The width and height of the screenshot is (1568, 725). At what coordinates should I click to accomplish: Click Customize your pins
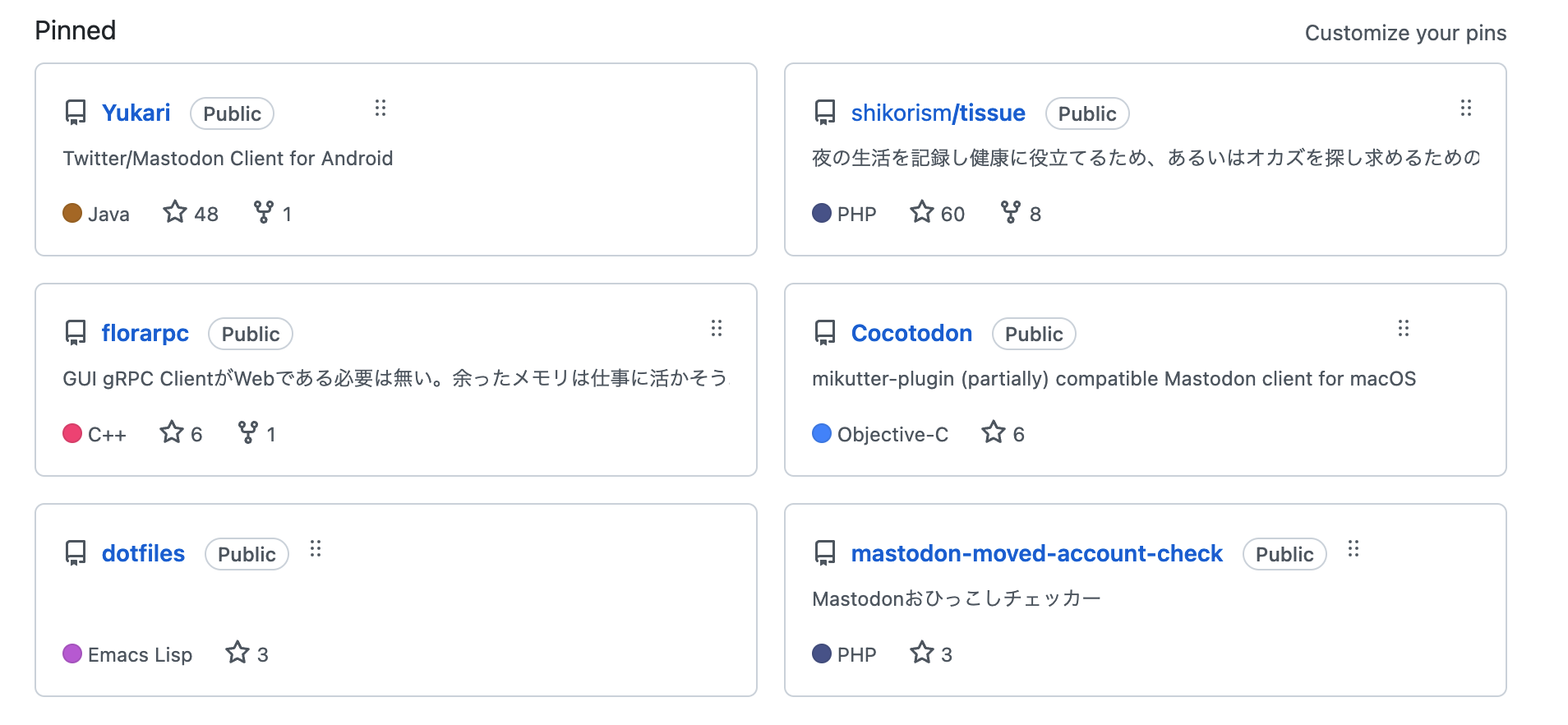click(1405, 33)
